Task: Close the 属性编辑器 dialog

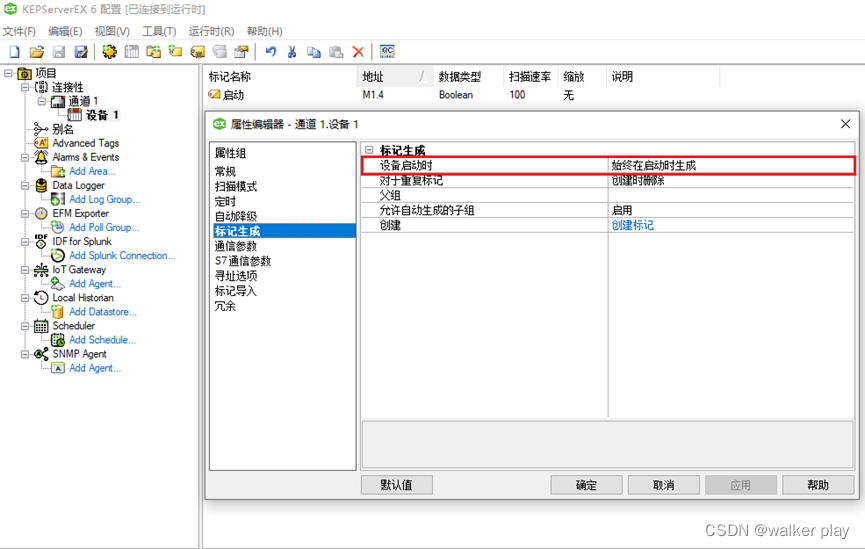Action: pyautogui.click(x=845, y=124)
